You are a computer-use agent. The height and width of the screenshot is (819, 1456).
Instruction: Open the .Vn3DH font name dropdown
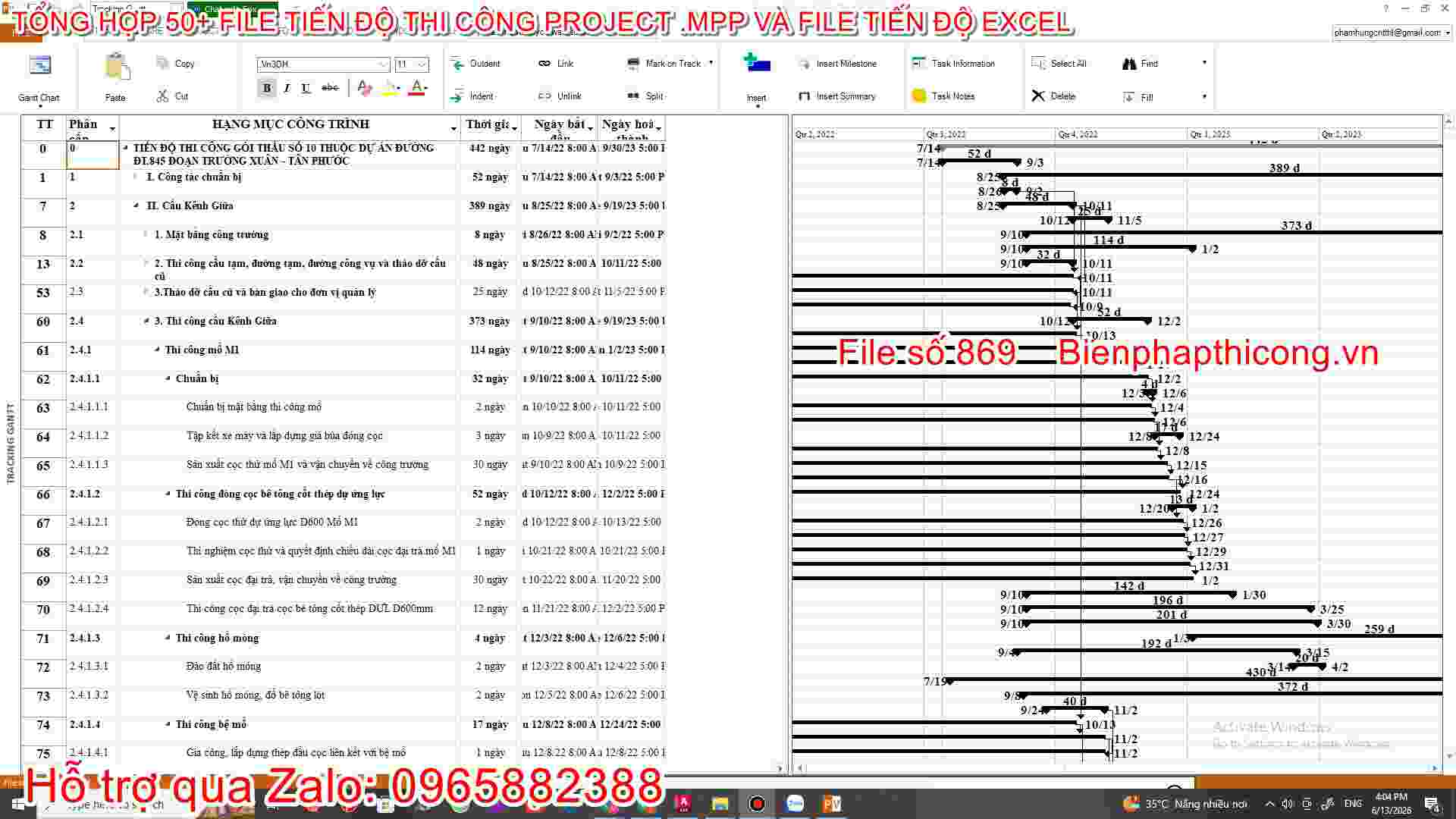point(382,64)
